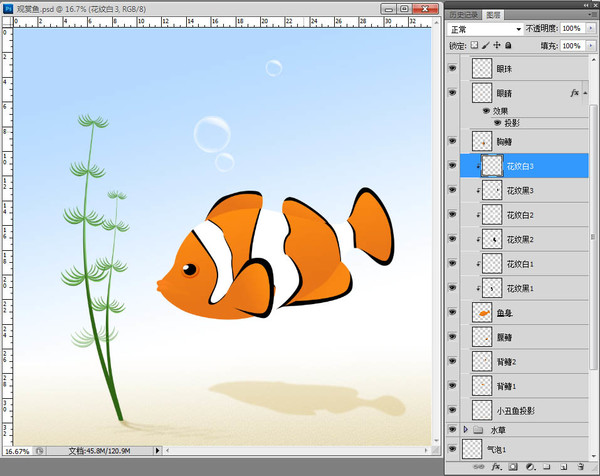The image size is (600, 476).
Task: Click the 鱼身 layer thumbnail
Action: click(482, 313)
